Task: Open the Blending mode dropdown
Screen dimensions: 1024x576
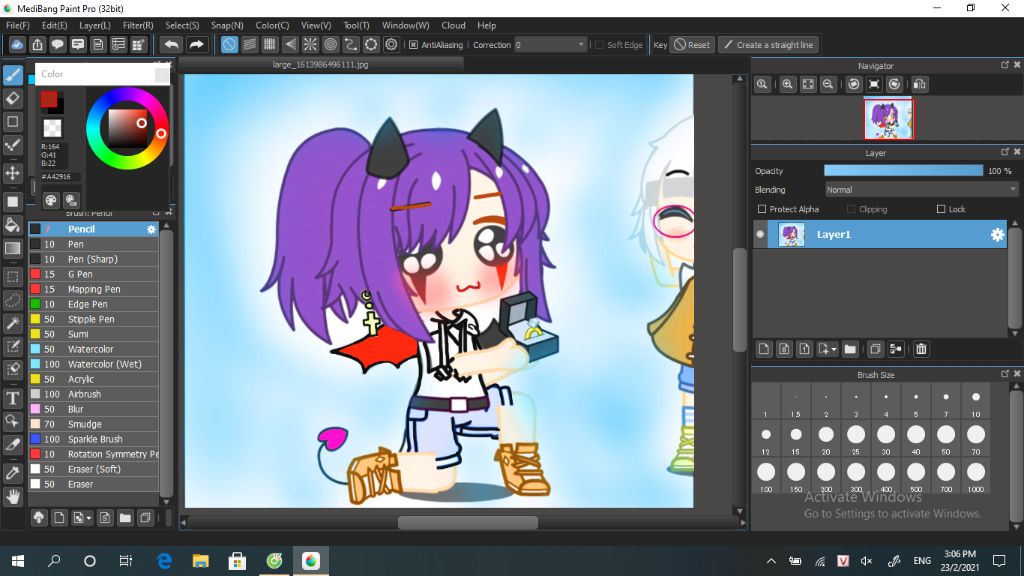Action: click(x=921, y=190)
